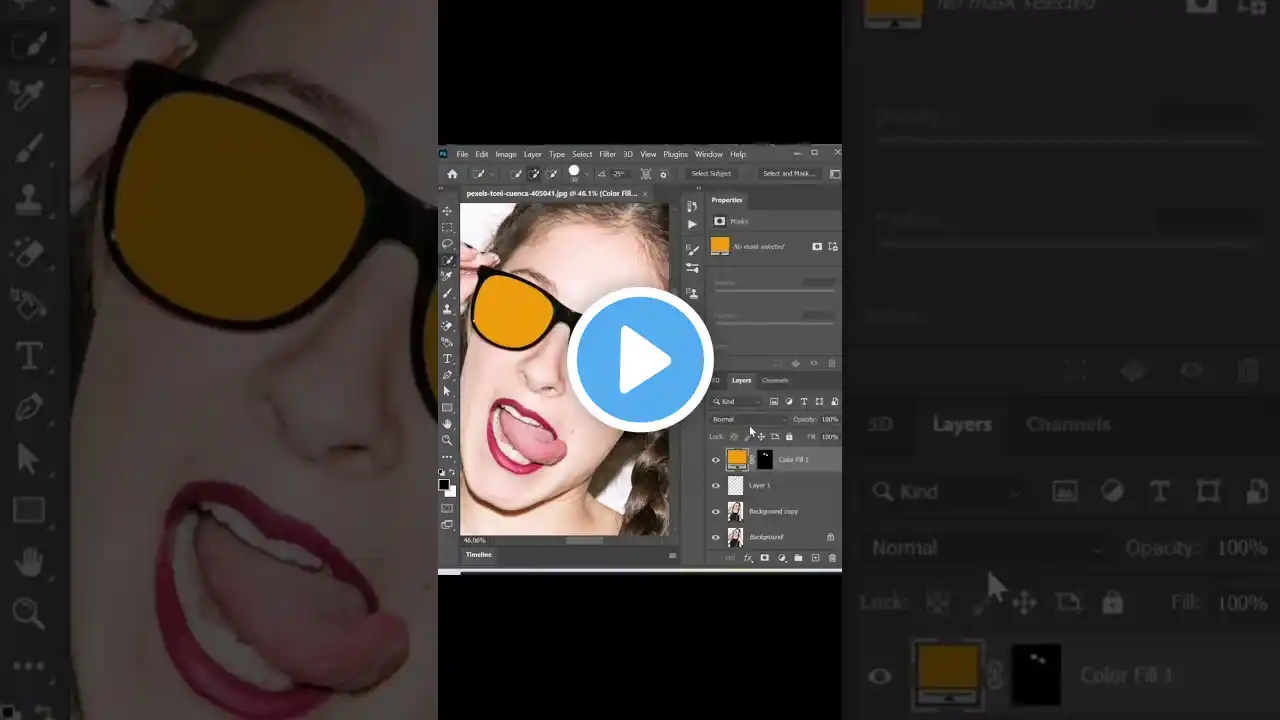Choose the Clone Stamp tool
This screenshot has height=720, width=1280.
(x=447, y=309)
